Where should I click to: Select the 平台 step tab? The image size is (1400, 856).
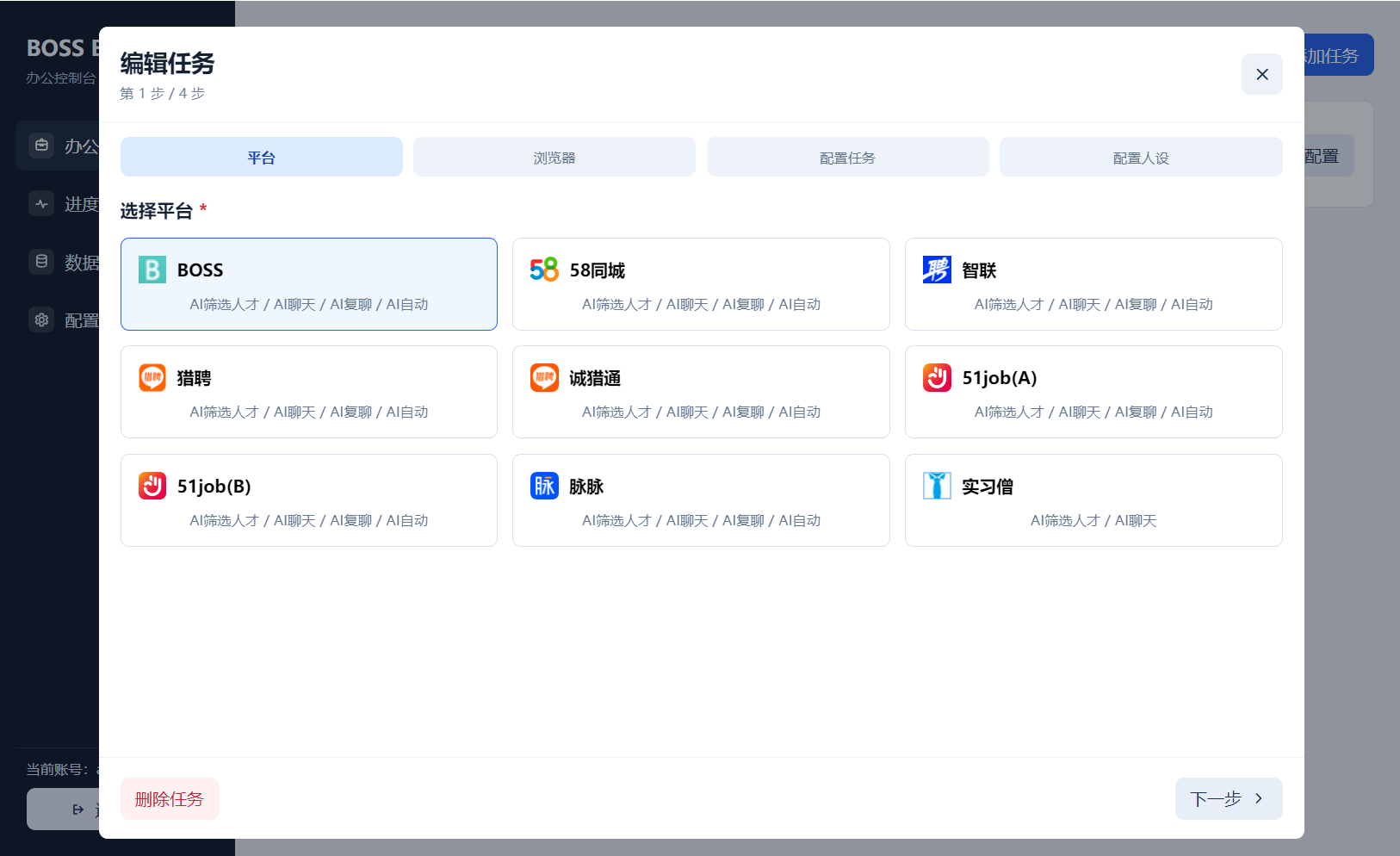pyautogui.click(x=262, y=157)
